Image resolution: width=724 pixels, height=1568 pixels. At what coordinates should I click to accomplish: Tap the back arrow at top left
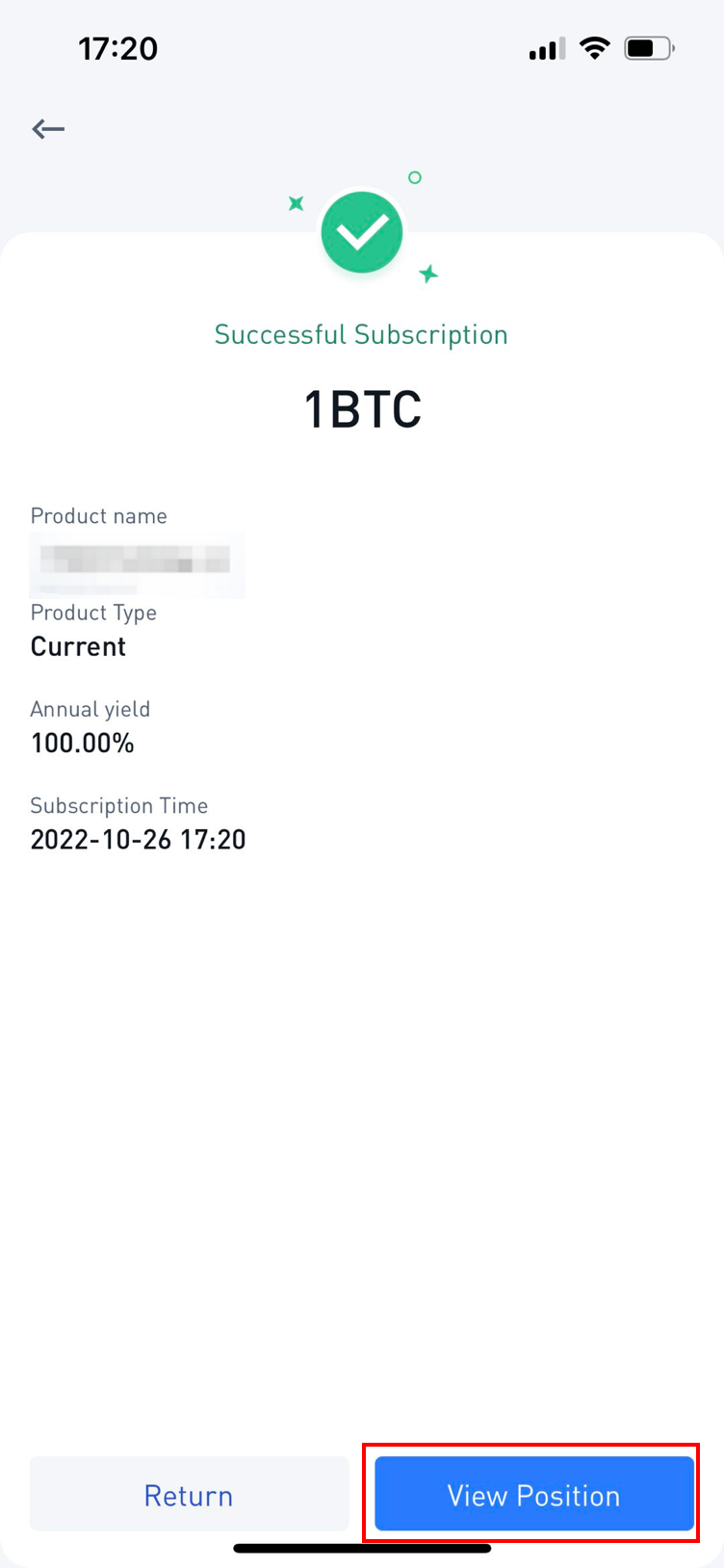point(47,128)
